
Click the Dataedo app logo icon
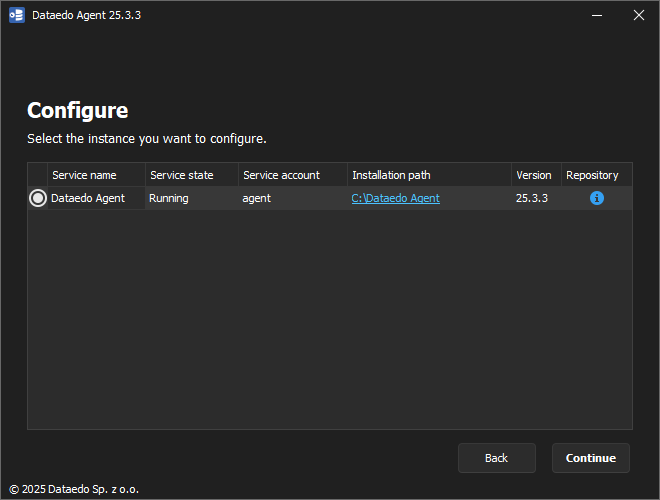pos(17,15)
